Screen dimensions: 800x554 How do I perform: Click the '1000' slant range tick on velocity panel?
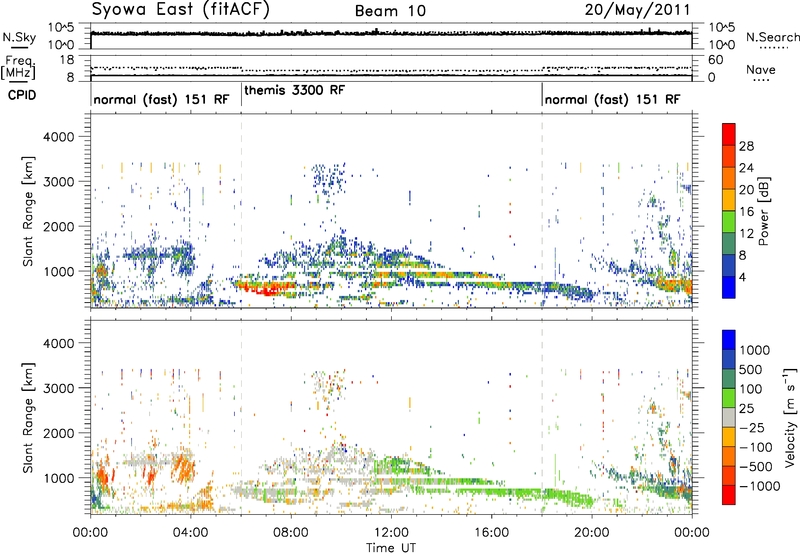[59, 478]
